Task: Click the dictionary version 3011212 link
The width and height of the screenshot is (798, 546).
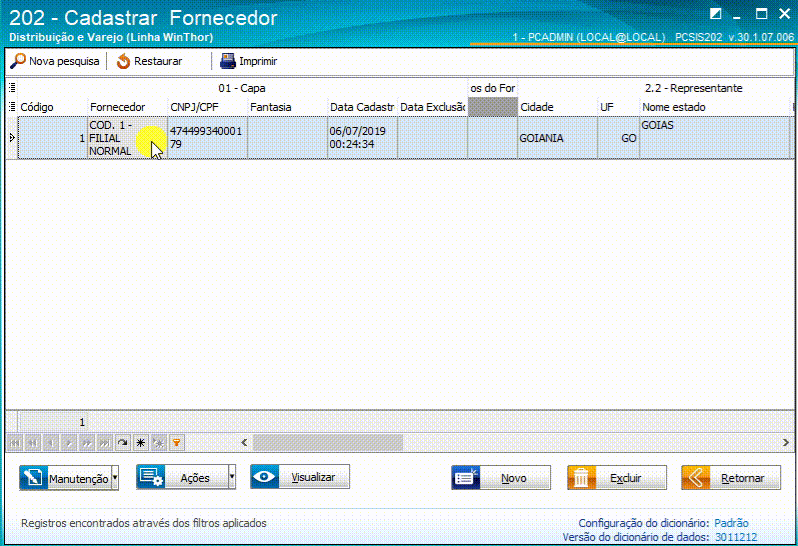Action: point(736,537)
